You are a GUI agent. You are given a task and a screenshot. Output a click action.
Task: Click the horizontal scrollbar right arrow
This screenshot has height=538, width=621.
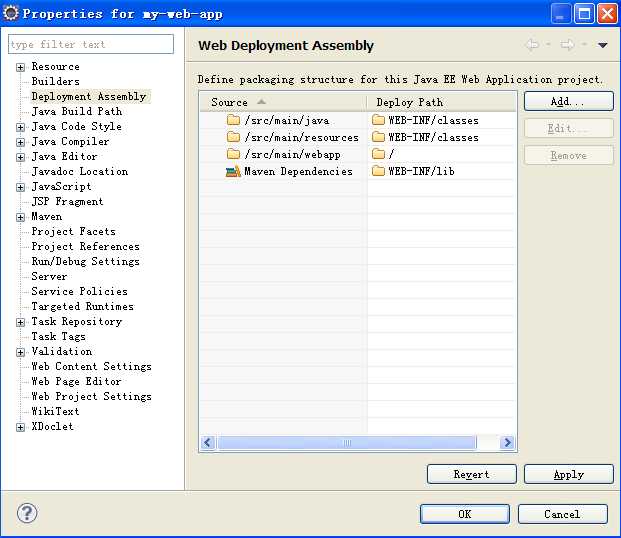click(507, 443)
